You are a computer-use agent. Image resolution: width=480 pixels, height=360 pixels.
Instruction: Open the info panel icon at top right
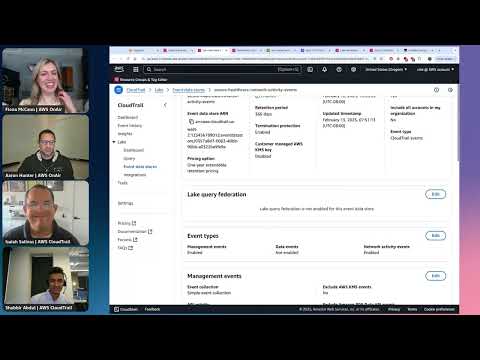(x=436, y=90)
